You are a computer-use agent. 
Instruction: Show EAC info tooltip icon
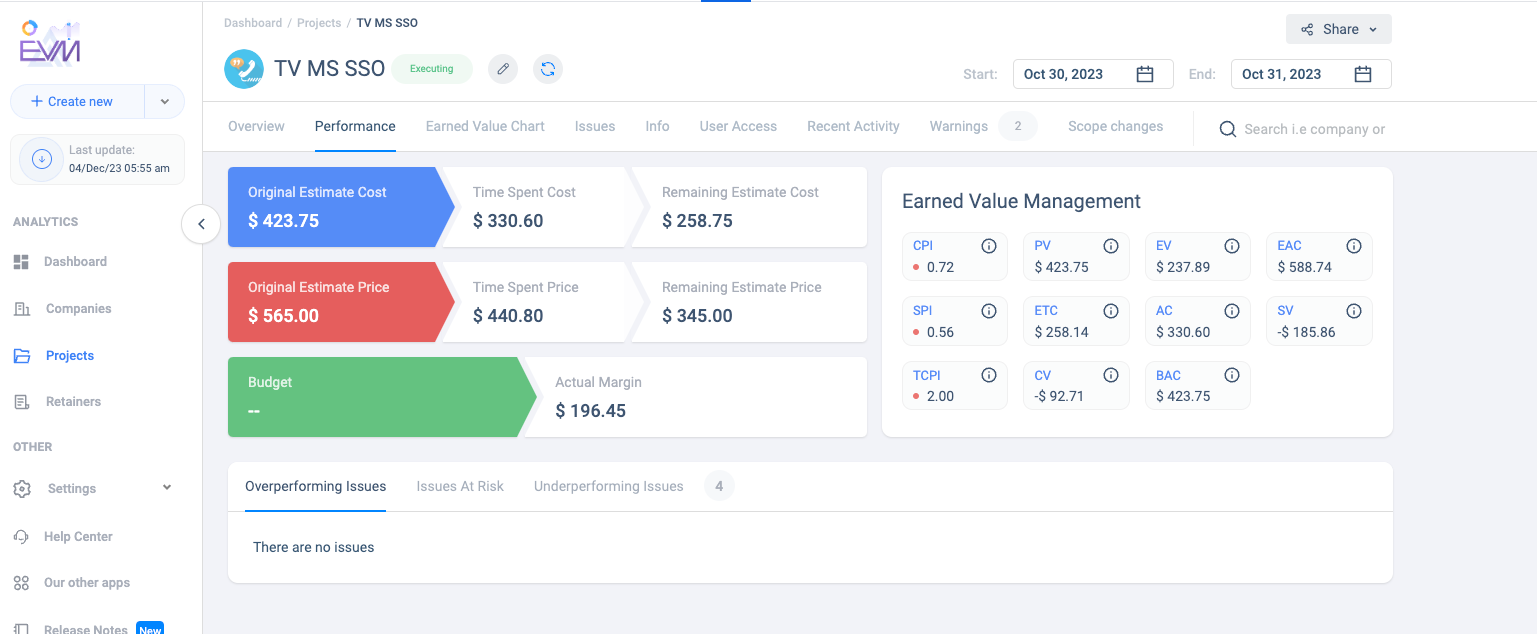coord(1354,246)
